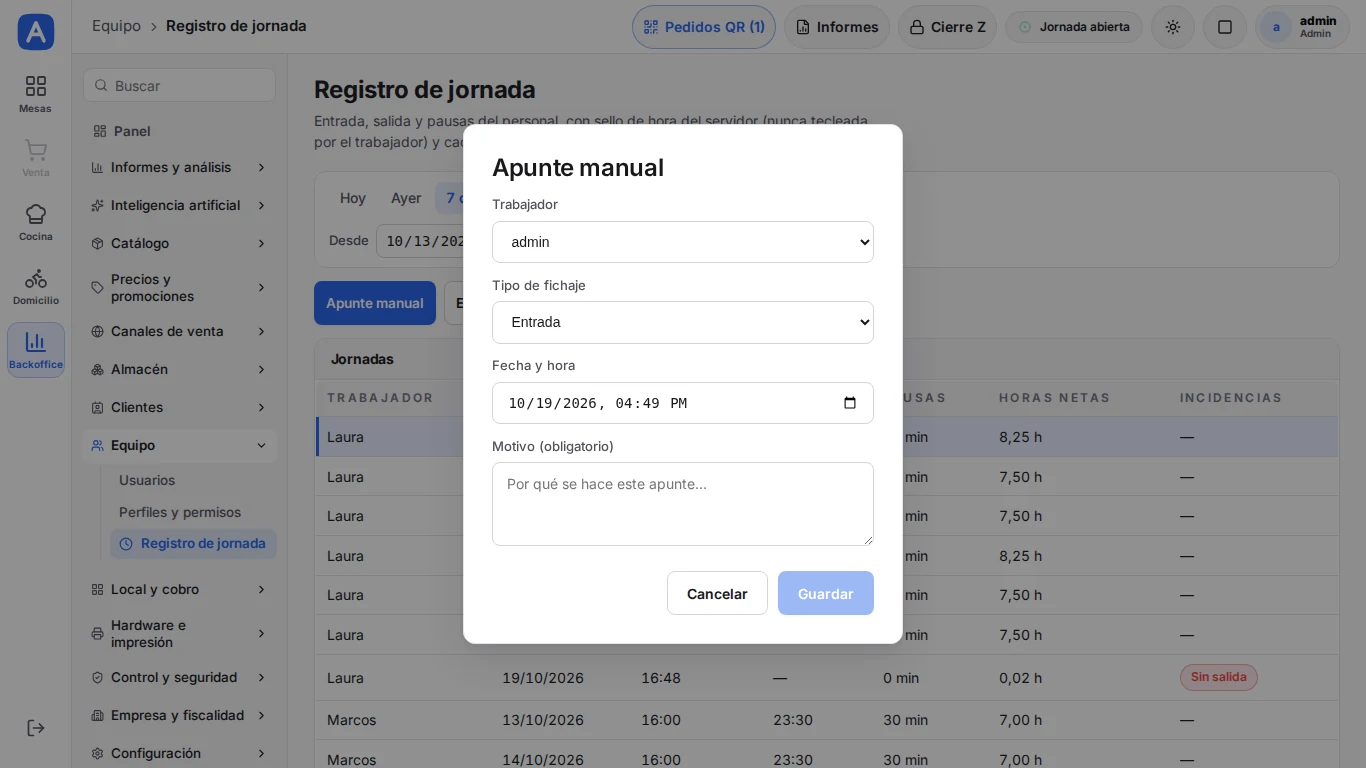Select the Backoffice chart icon

(x=36, y=350)
